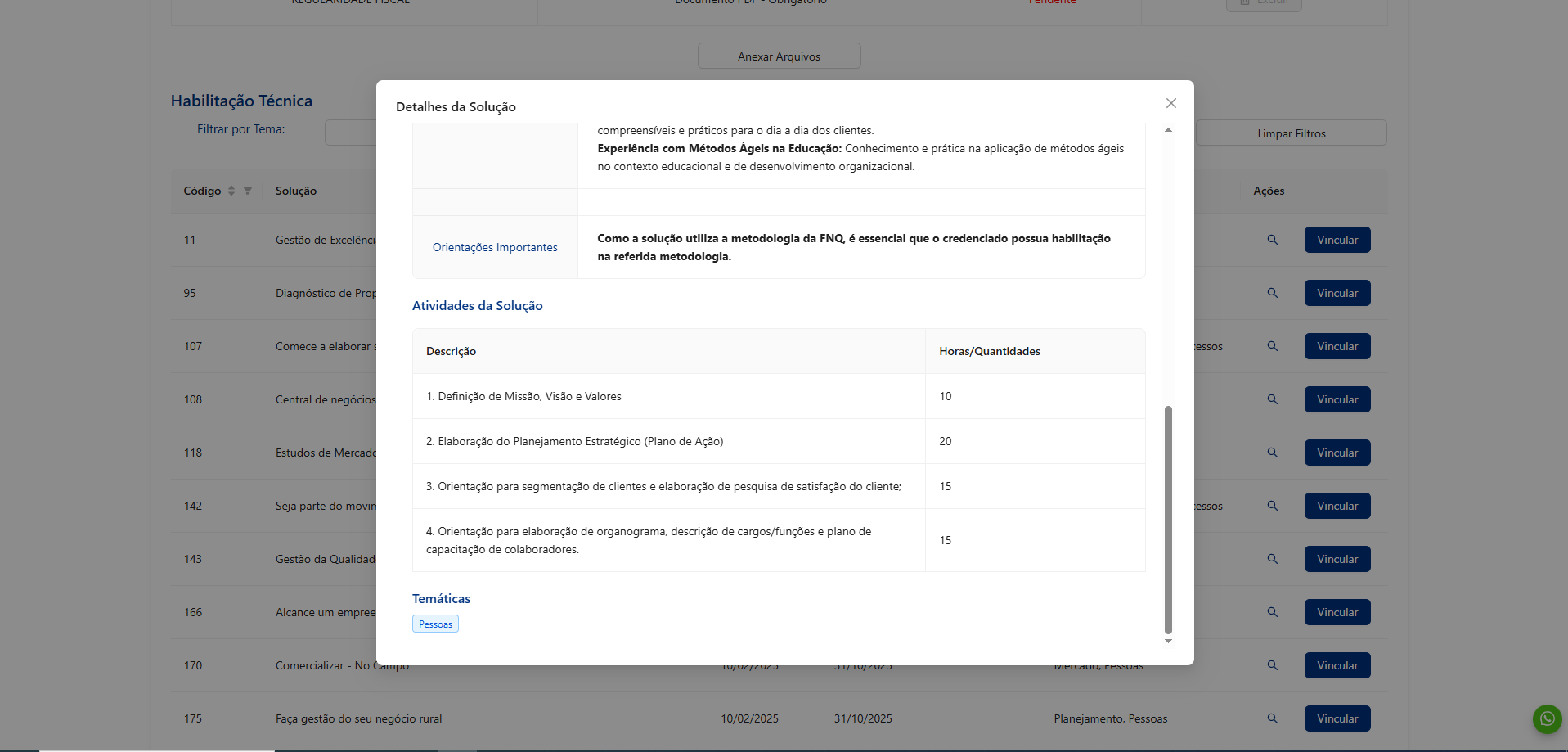
Task: Click the Orientações Importantes label
Action: click(495, 247)
